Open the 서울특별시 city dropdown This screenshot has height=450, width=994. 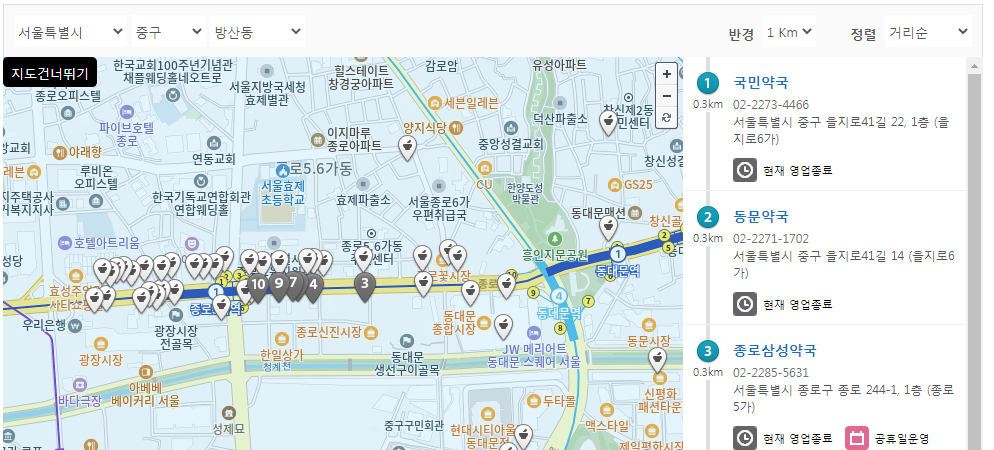70,32
